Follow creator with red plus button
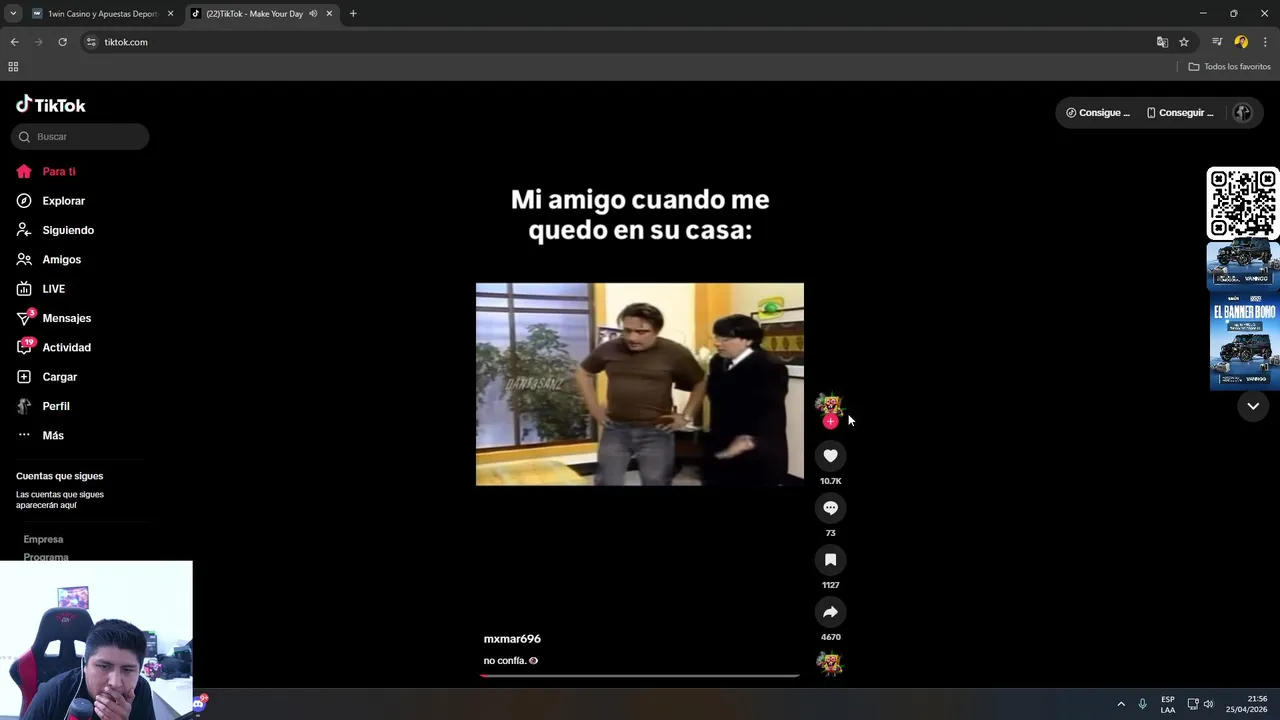The width and height of the screenshot is (1280, 720). (x=830, y=422)
